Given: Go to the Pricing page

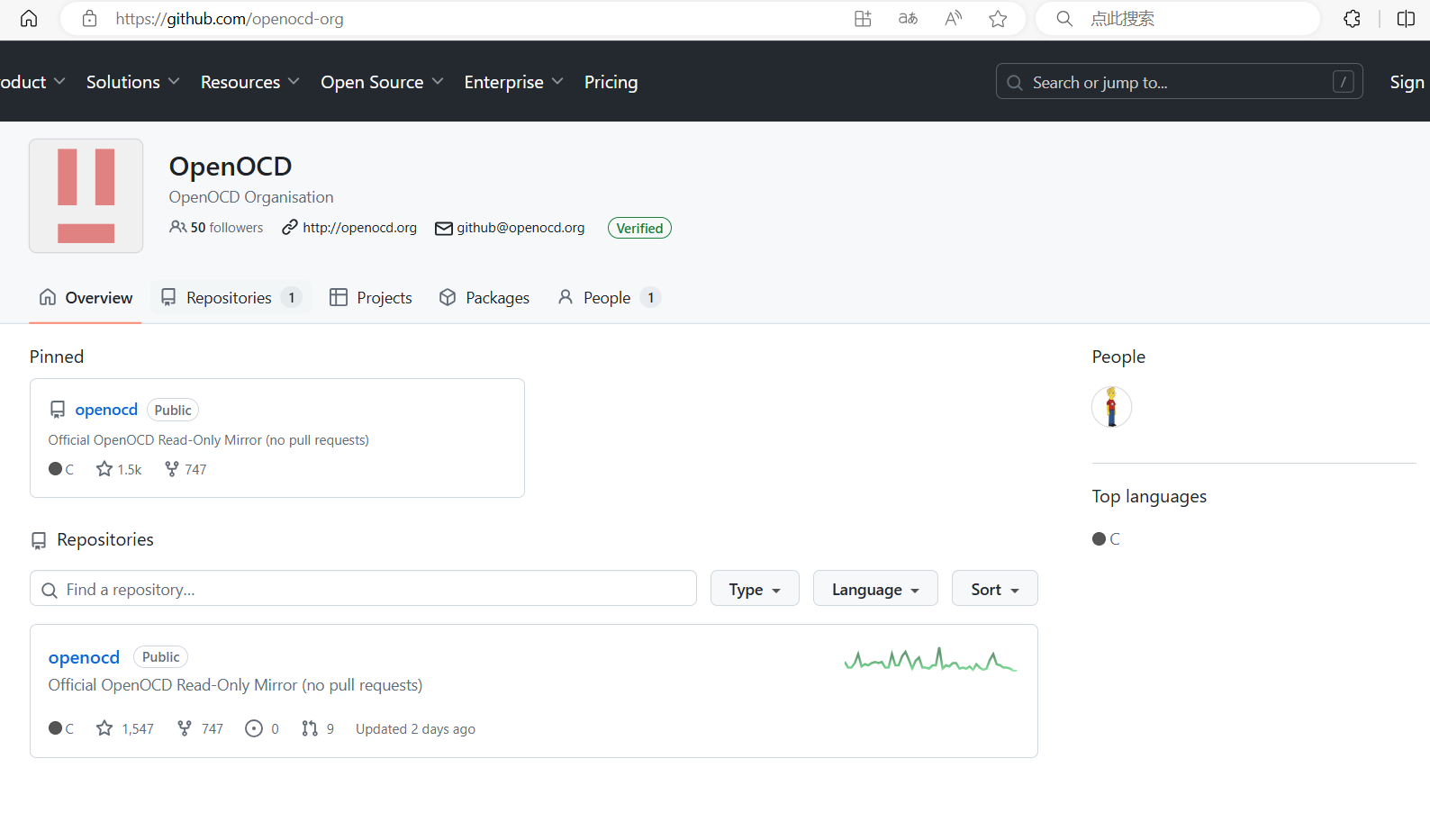Looking at the screenshot, I should [611, 82].
